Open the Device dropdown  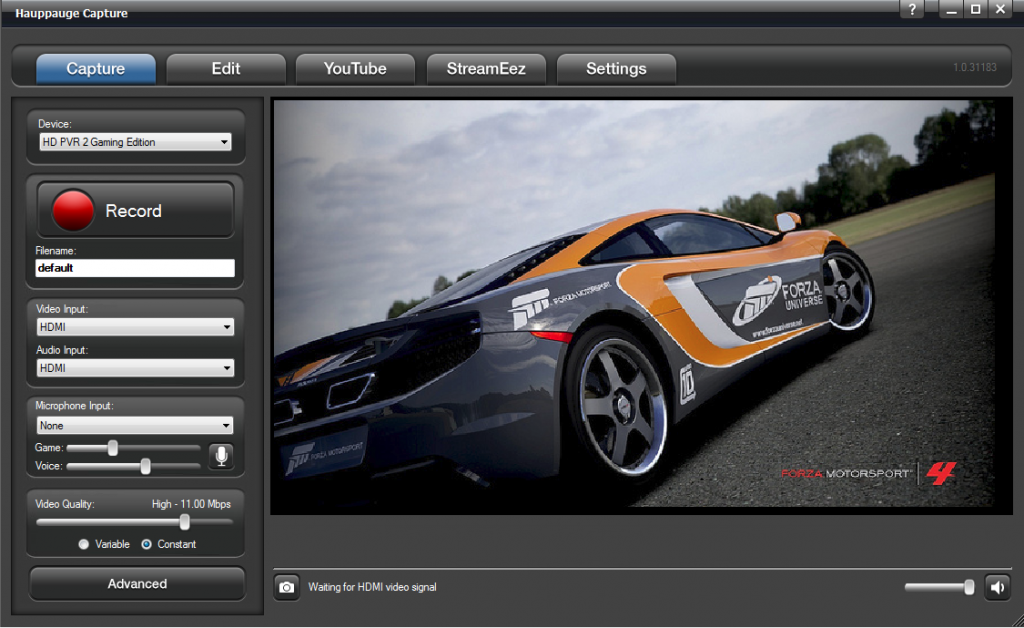[x=135, y=142]
